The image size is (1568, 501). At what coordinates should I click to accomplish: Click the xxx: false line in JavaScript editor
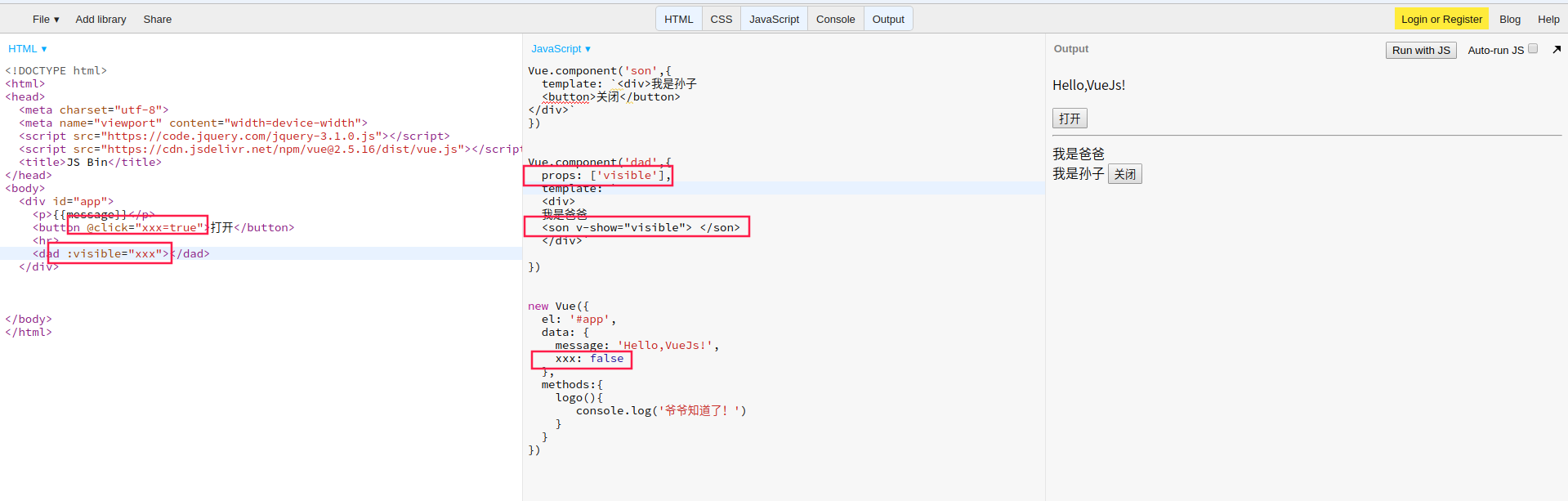pyautogui.click(x=589, y=359)
